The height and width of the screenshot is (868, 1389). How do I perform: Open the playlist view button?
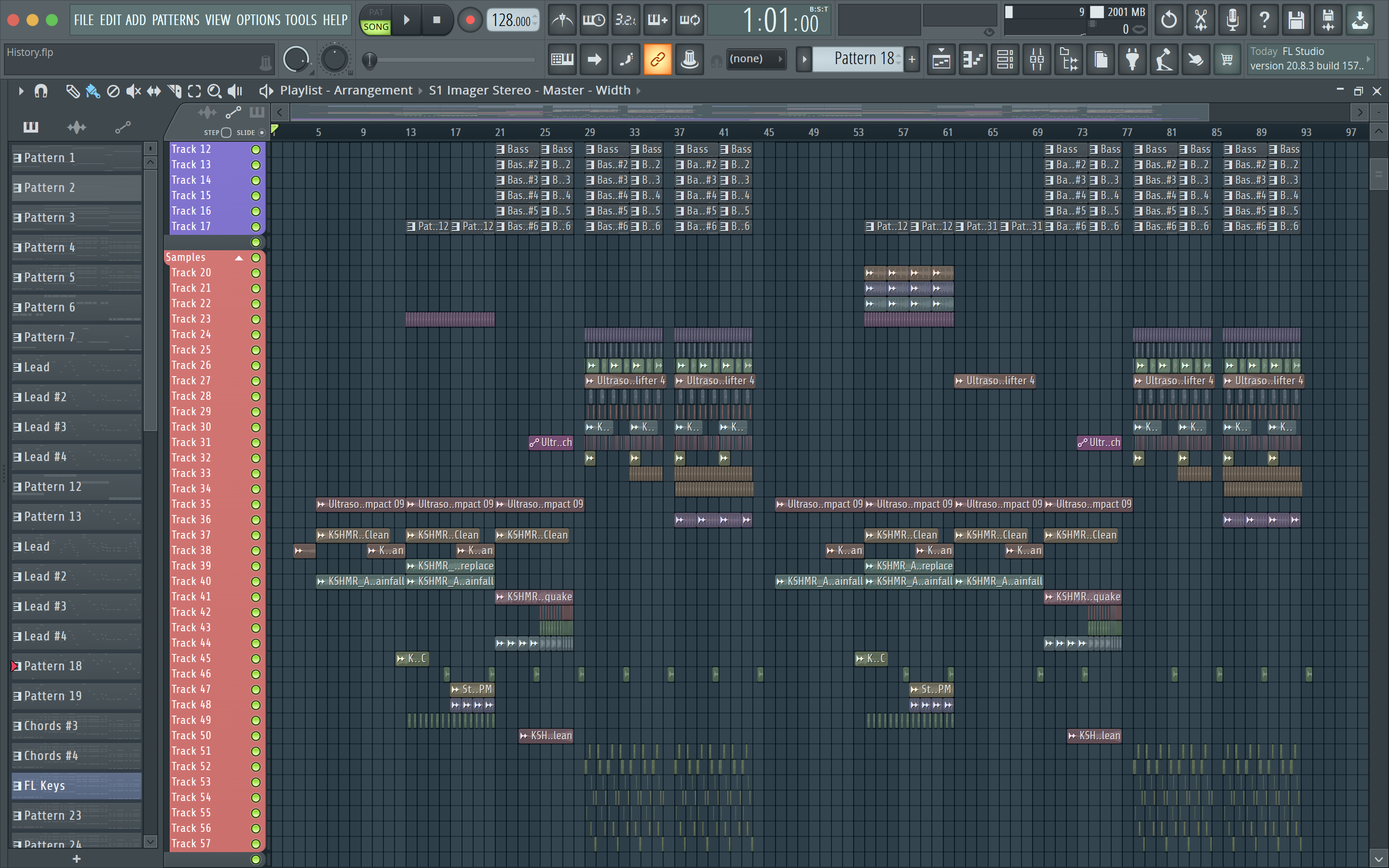[x=941, y=59]
